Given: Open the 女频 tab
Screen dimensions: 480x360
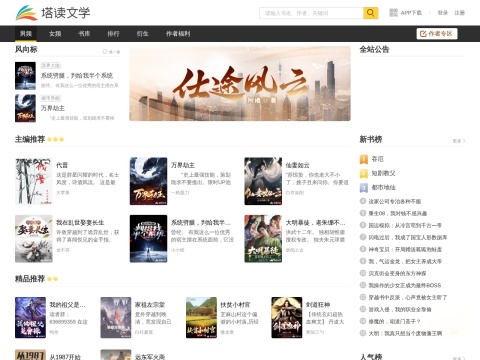Looking at the screenshot, I should point(55,33).
